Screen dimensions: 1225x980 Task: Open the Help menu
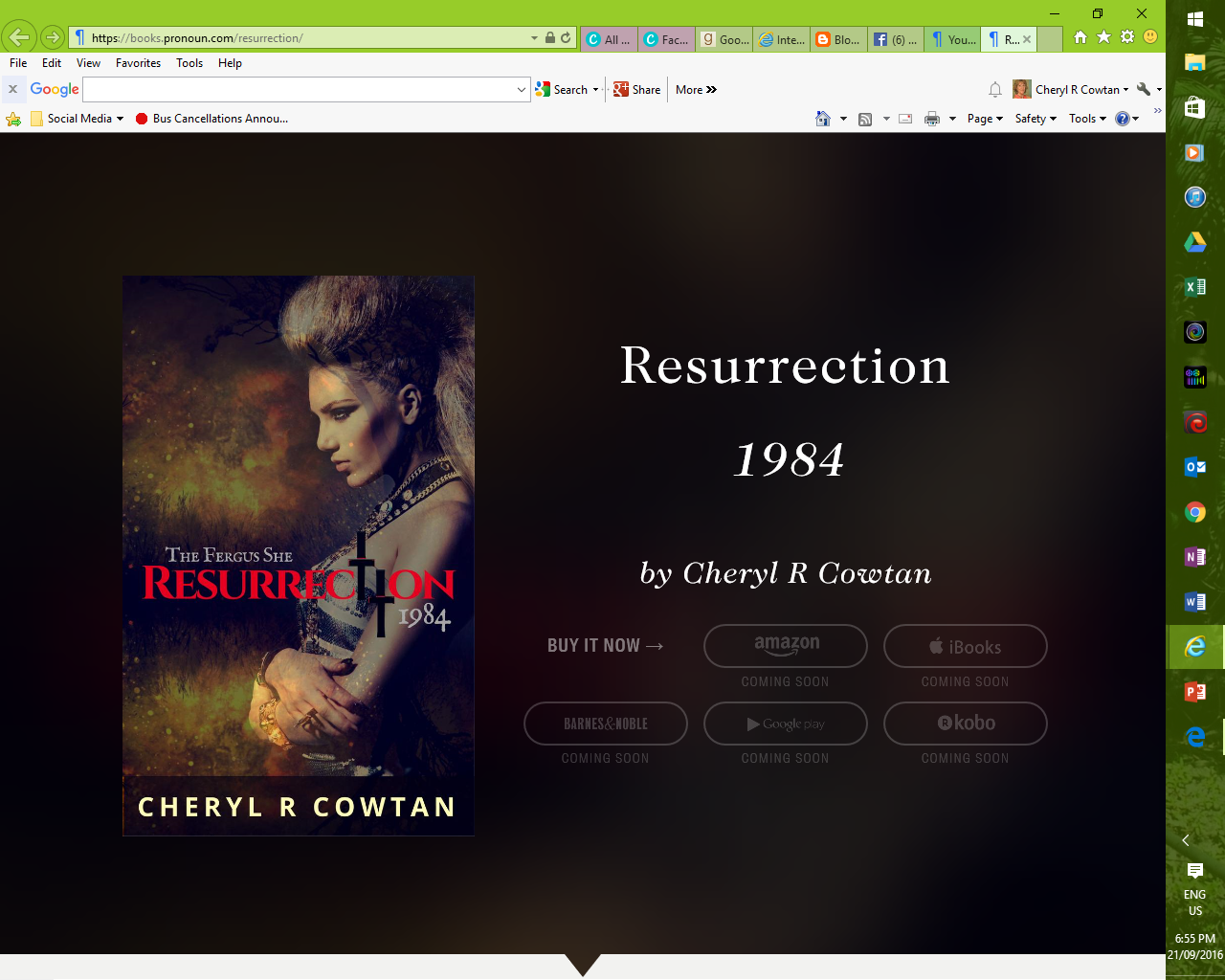pyautogui.click(x=230, y=63)
